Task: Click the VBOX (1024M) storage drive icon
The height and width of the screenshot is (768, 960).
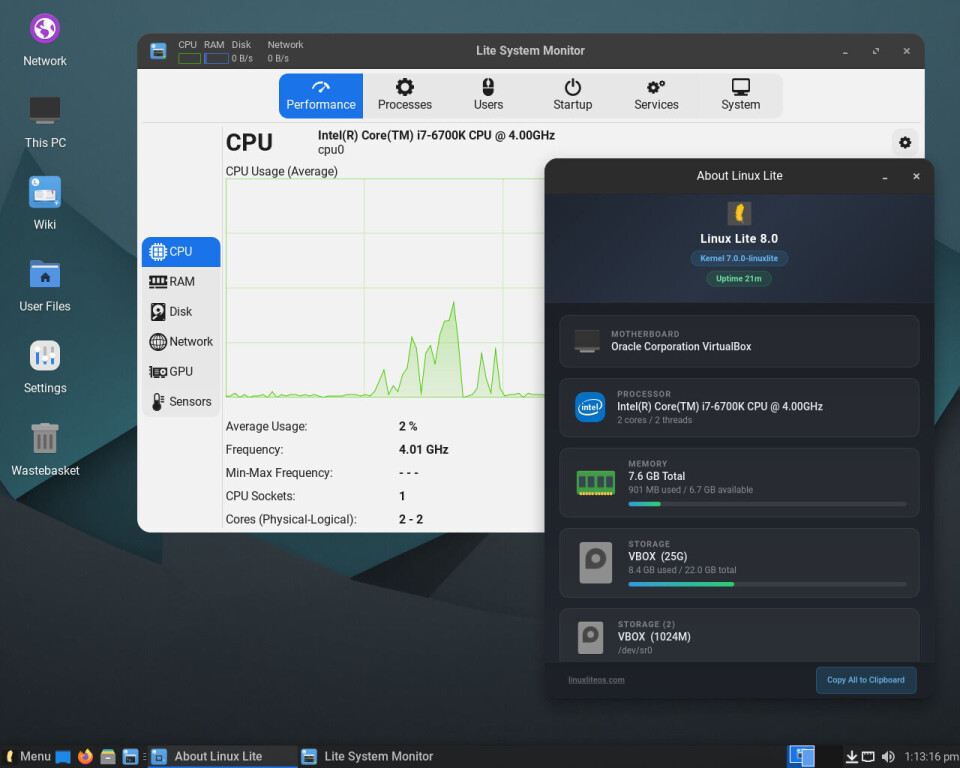Action: pos(590,638)
